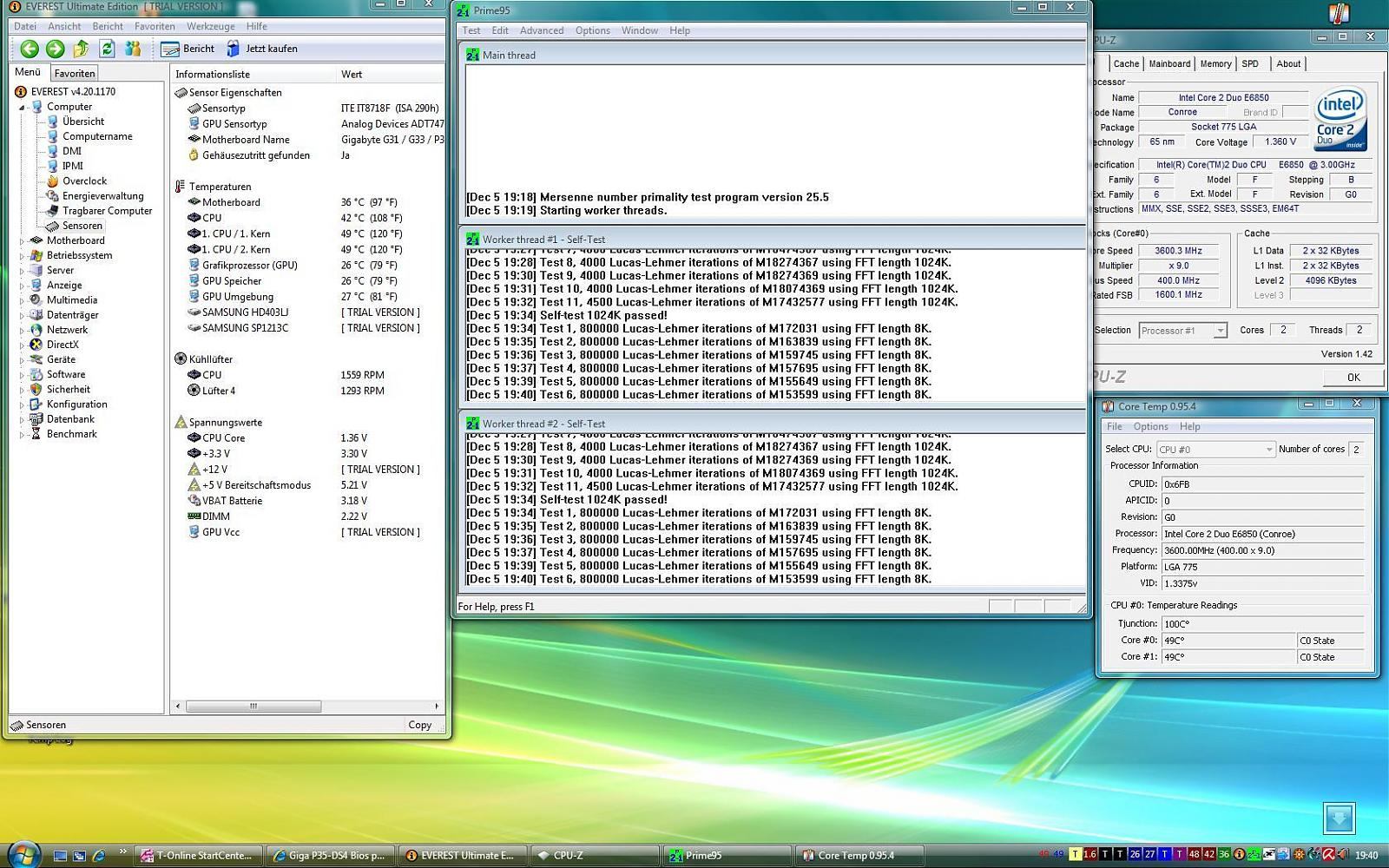This screenshot has height=868, width=1389.
Task: Expand the Motherboard tree node
Action: [x=22, y=240]
